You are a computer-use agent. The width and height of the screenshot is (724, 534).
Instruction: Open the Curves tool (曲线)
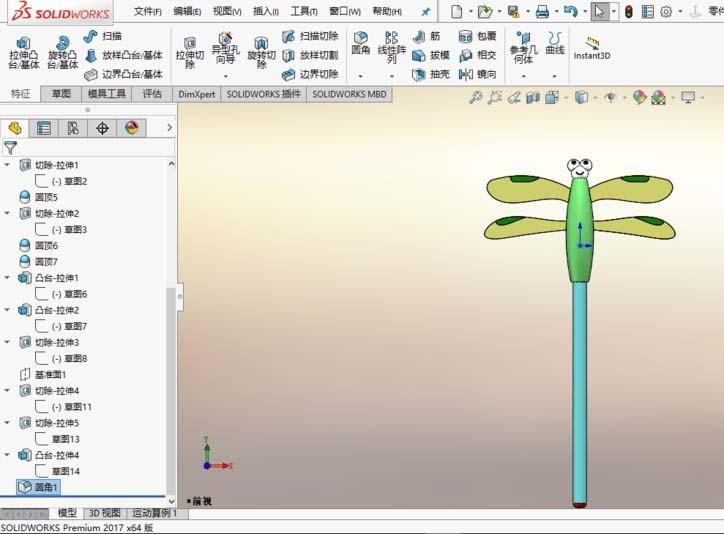(x=555, y=43)
